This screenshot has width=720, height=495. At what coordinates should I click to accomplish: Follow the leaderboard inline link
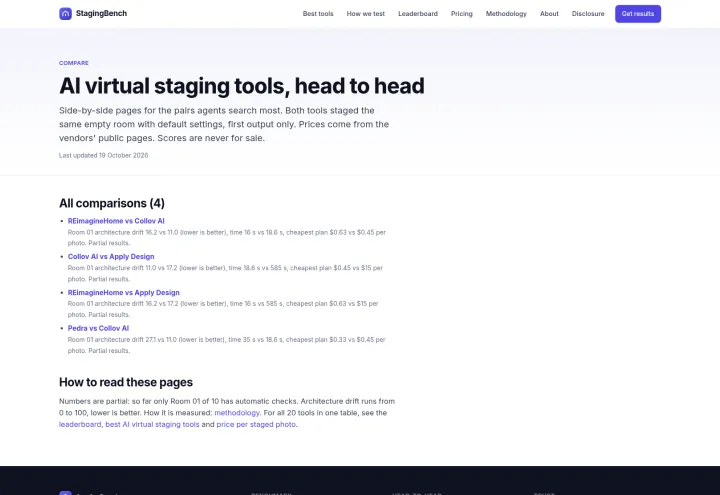point(80,424)
